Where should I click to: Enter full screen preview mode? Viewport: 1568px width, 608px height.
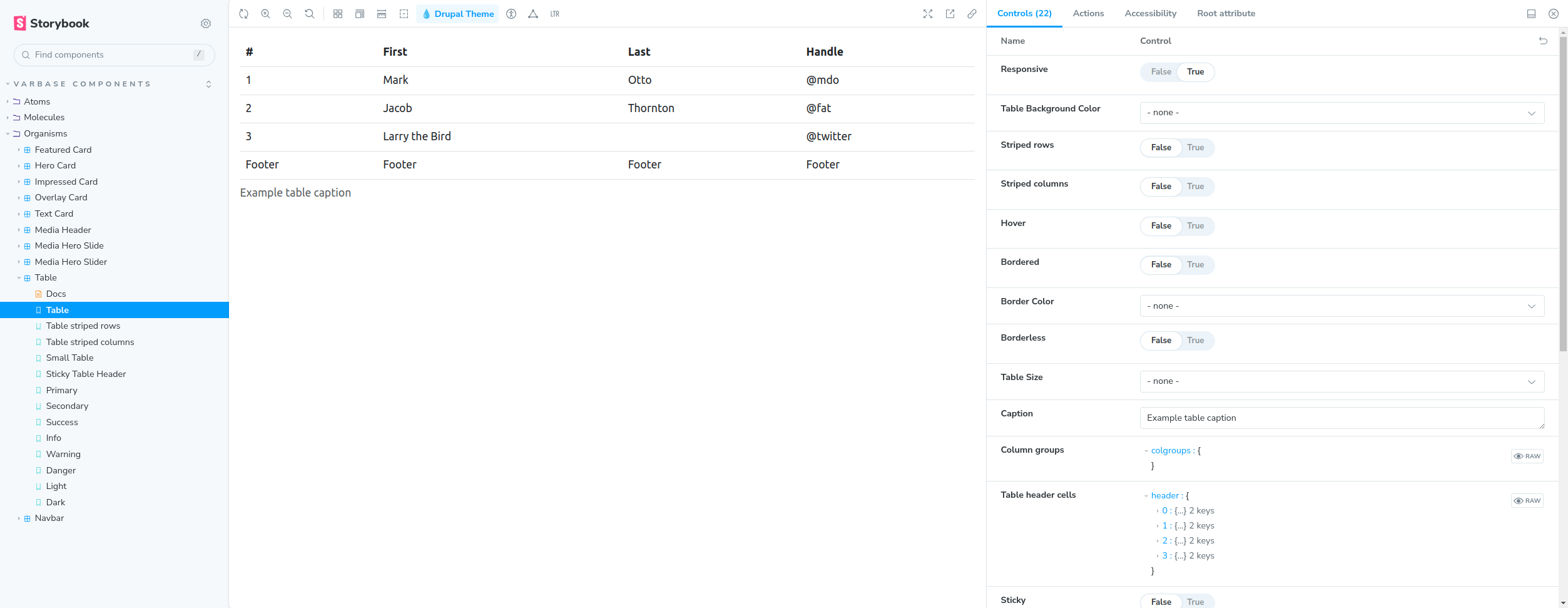[x=928, y=14]
